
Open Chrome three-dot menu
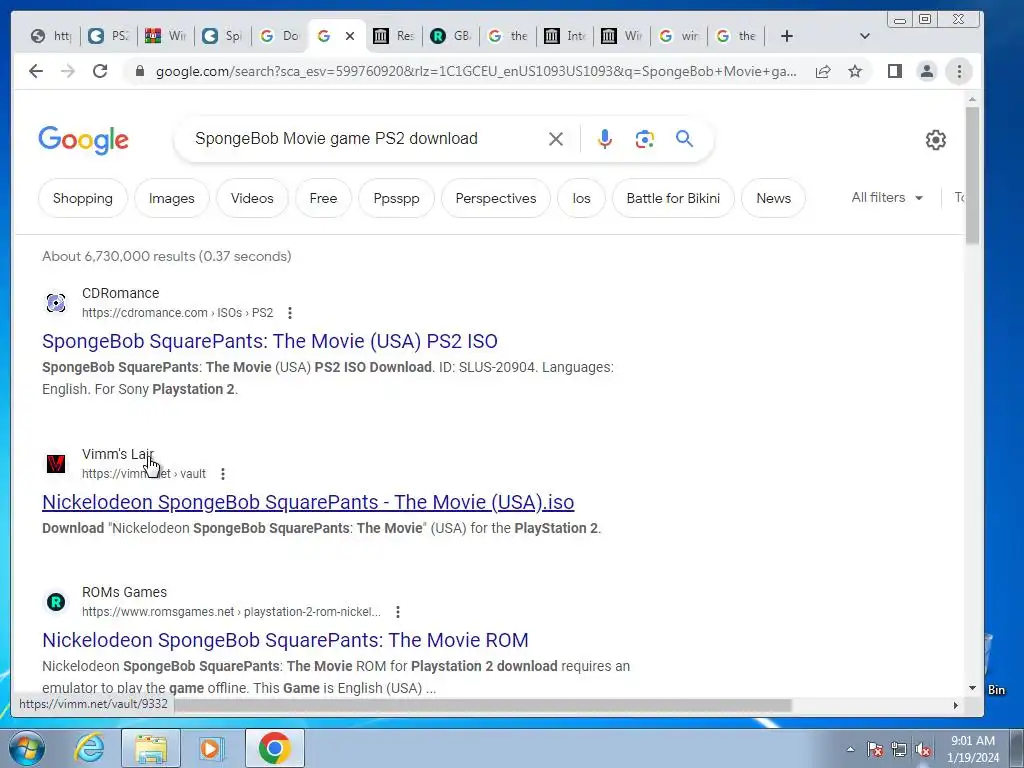click(959, 71)
